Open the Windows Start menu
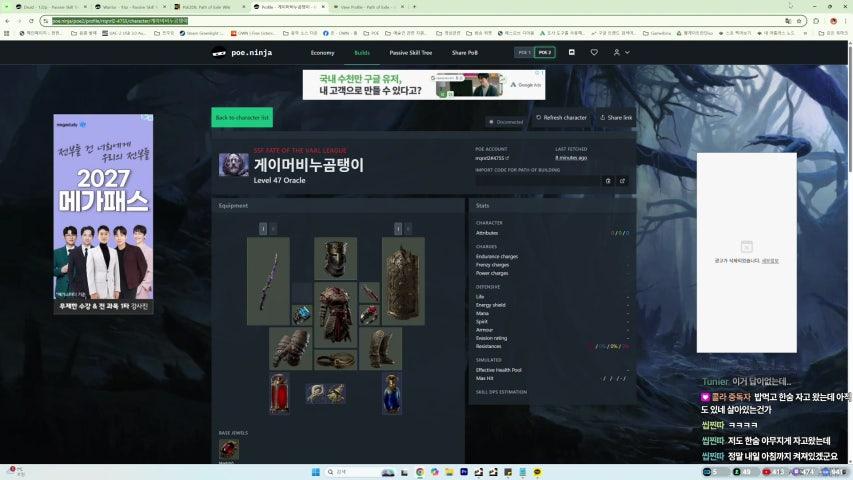 point(316,472)
